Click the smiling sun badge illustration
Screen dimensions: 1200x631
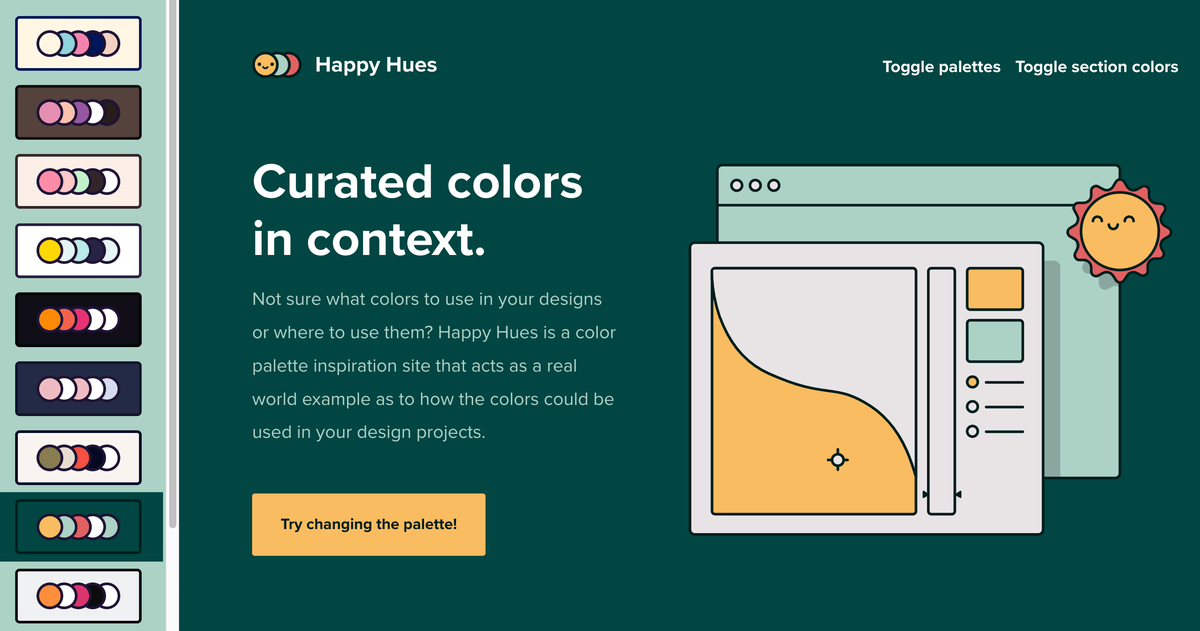1117,228
